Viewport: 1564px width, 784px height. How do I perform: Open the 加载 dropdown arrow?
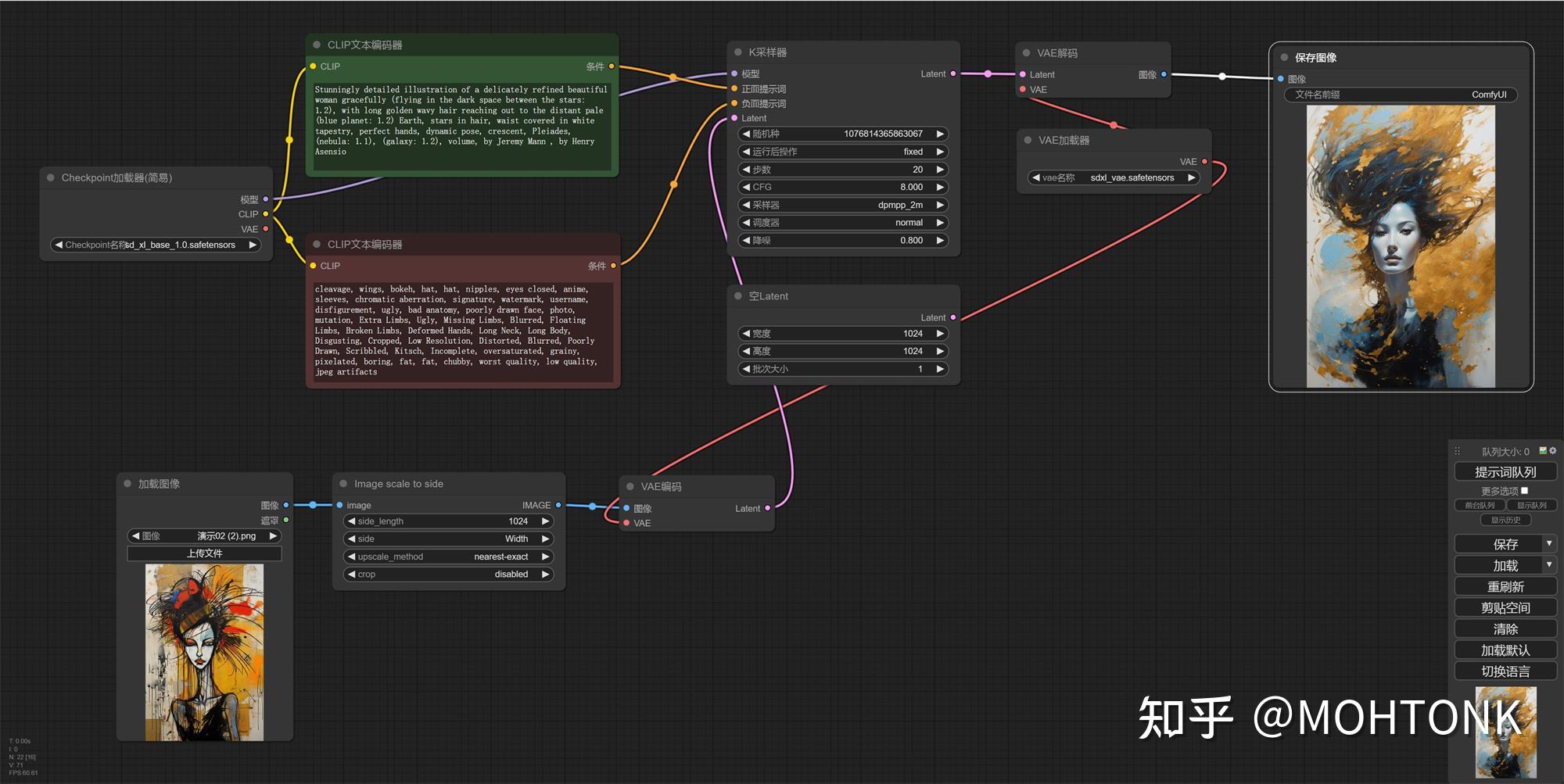tap(1551, 564)
